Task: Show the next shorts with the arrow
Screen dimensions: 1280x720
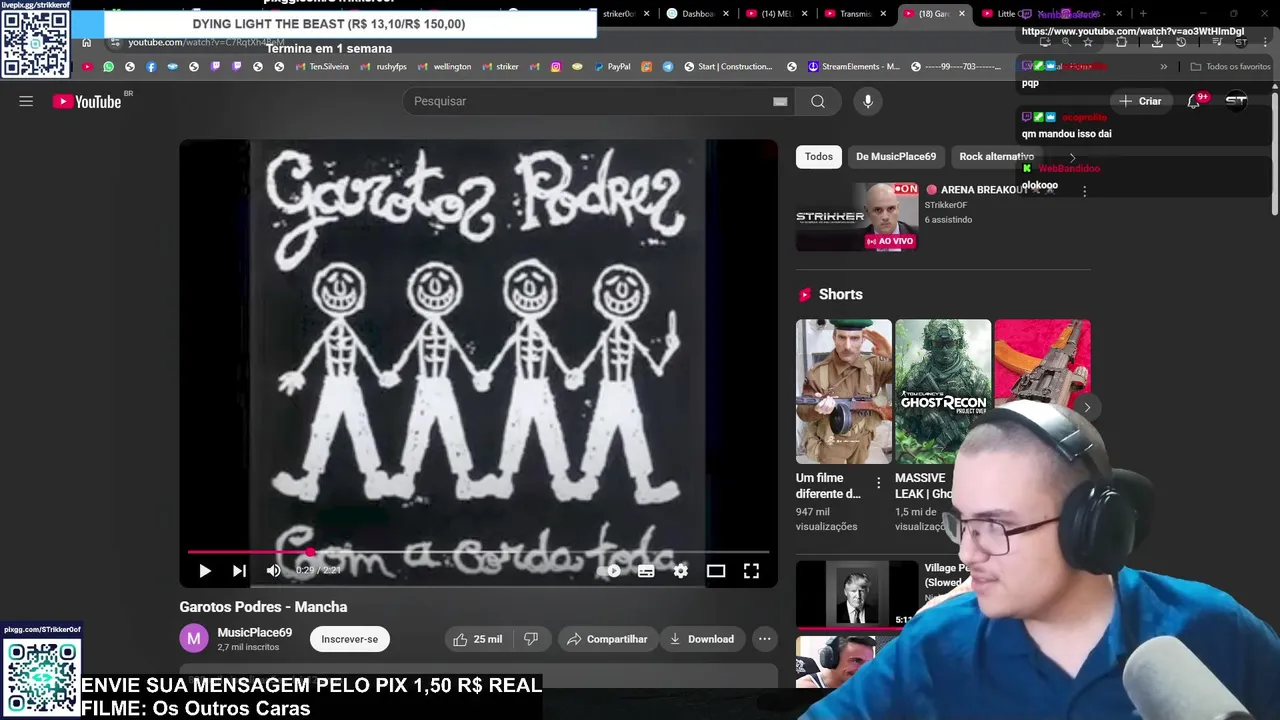Action: tap(1087, 407)
